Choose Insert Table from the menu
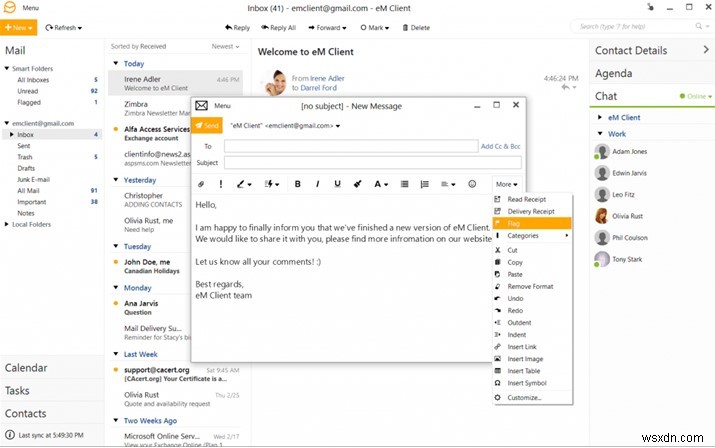This screenshot has height=448, width=715. pyautogui.click(x=532, y=371)
